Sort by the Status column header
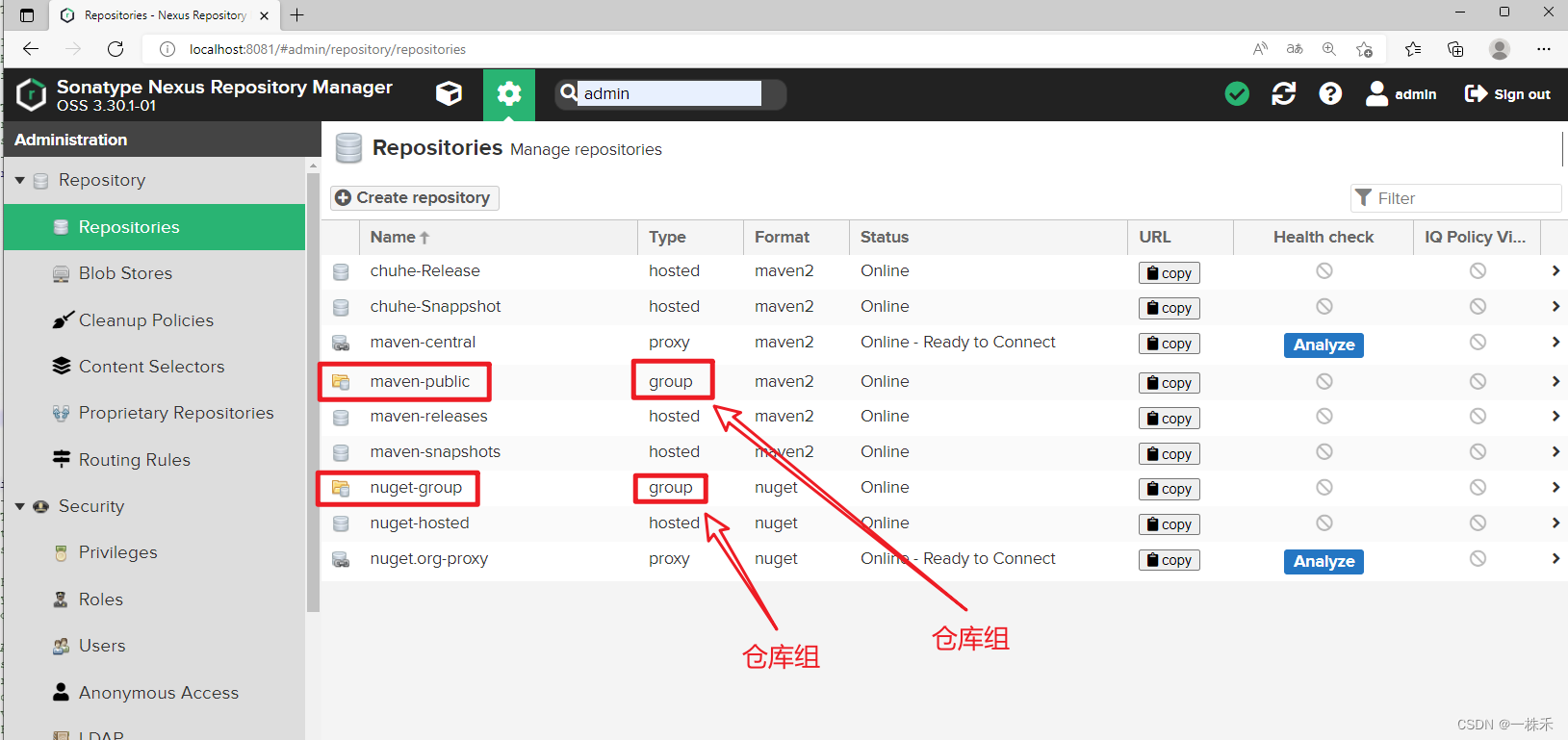The height and width of the screenshot is (740, 1568). coord(989,237)
